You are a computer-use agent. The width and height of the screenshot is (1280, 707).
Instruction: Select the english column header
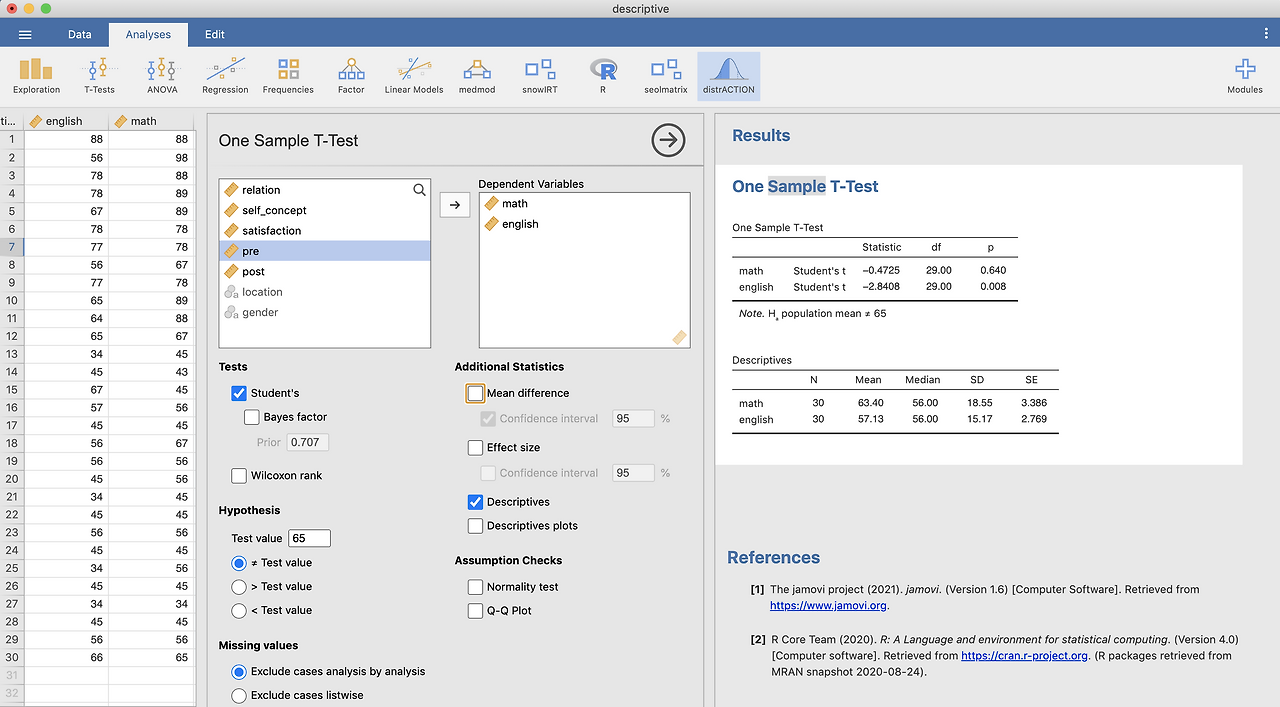[66, 121]
